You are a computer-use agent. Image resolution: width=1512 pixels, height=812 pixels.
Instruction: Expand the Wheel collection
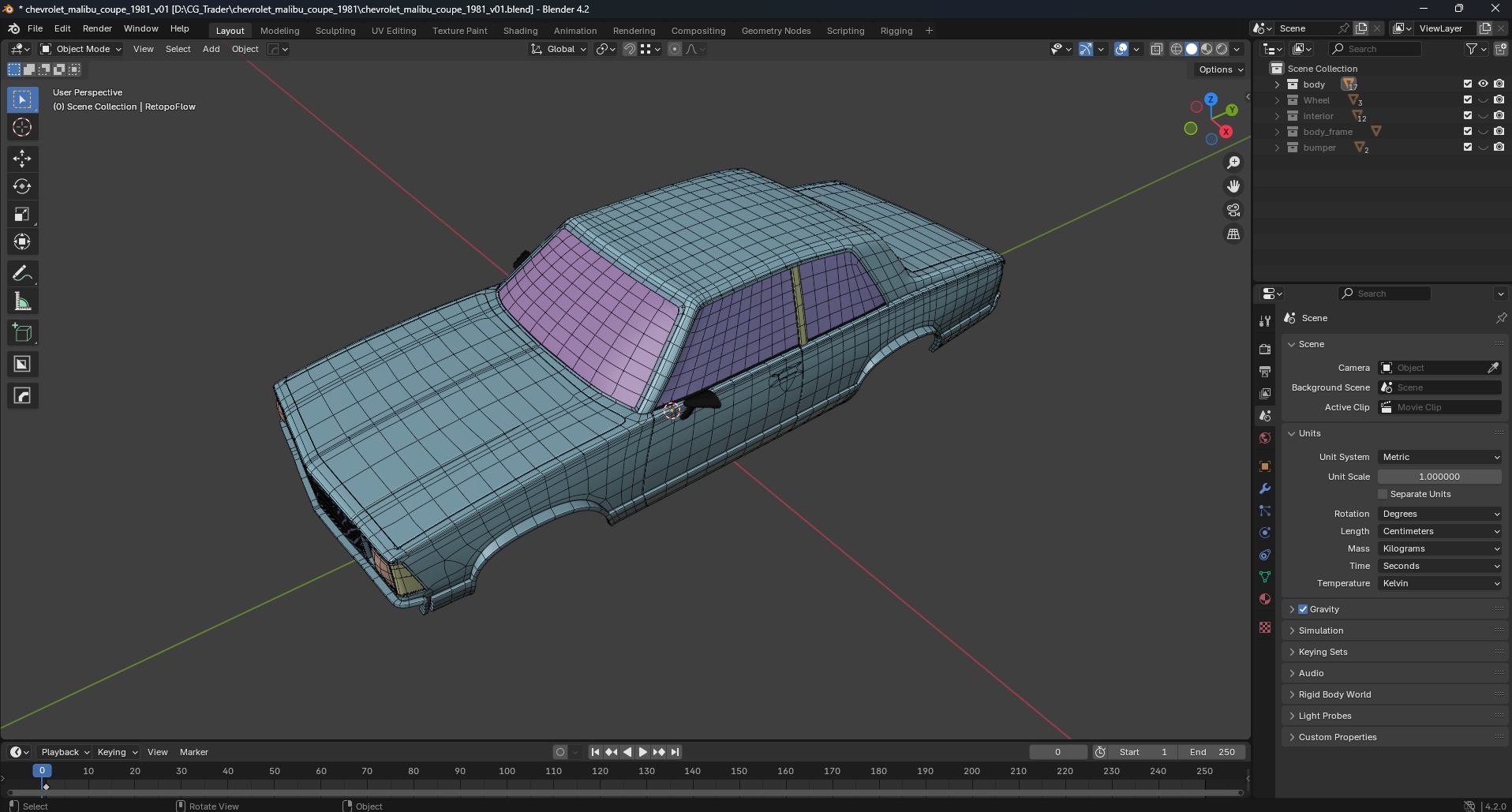tap(1277, 100)
